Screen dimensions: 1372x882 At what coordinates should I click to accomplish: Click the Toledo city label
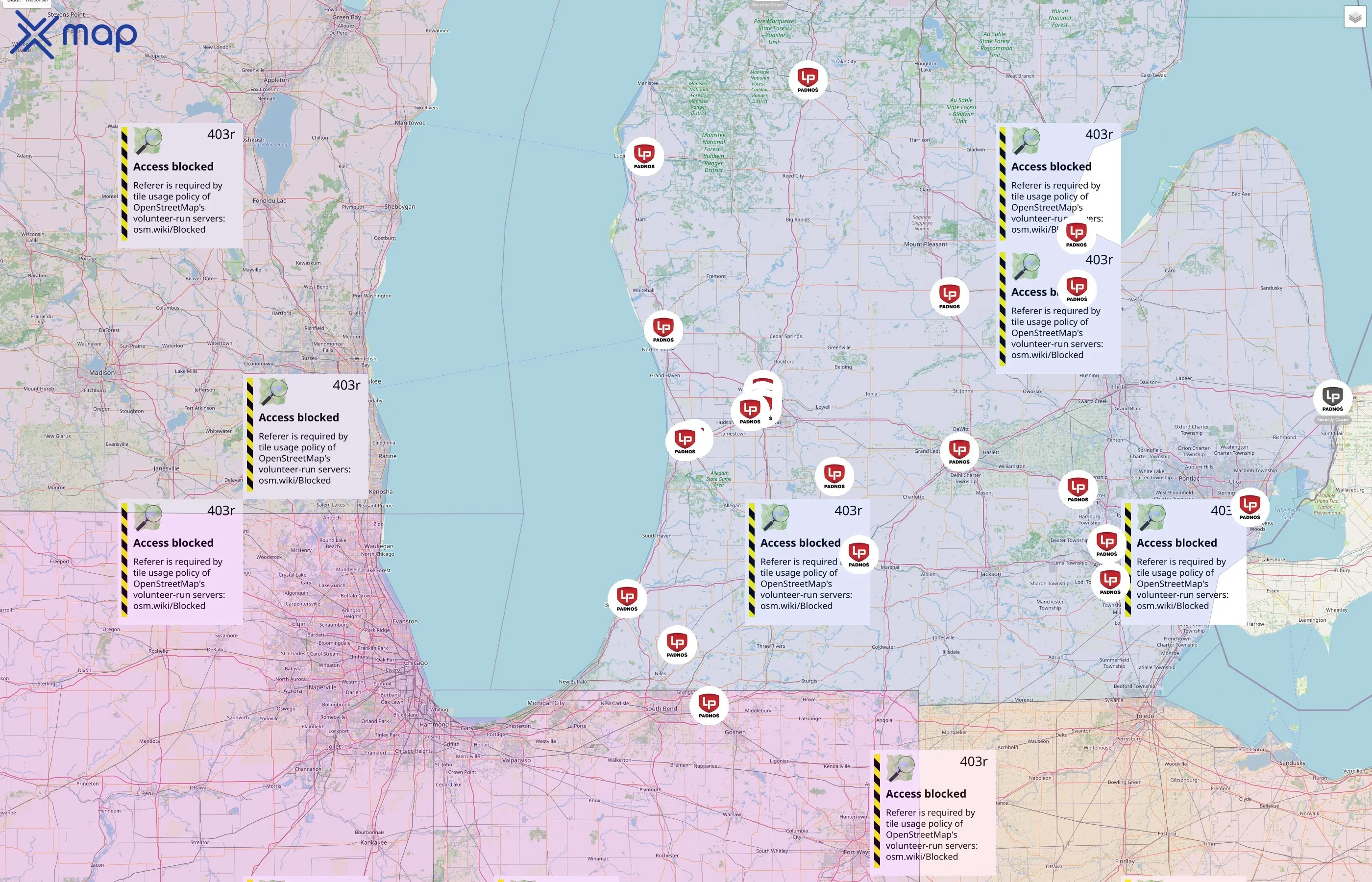[x=1145, y=716]
